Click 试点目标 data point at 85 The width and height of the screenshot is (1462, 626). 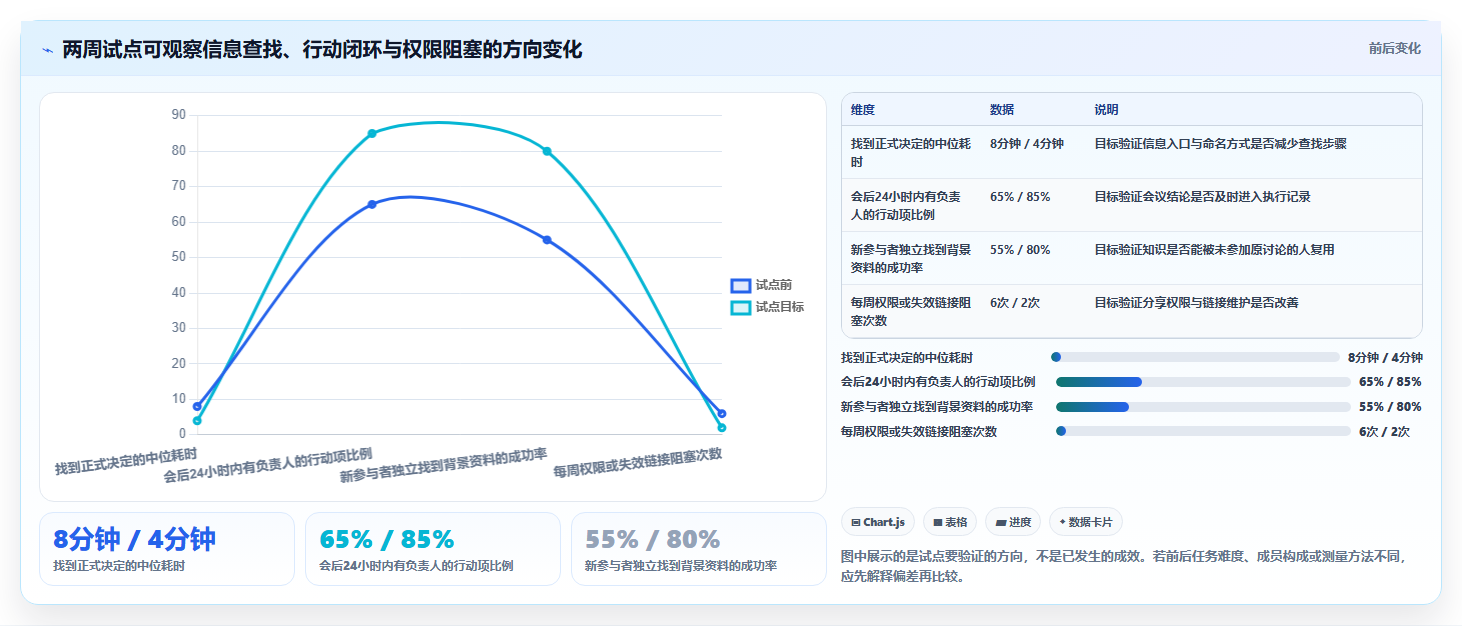coord(372,133)
